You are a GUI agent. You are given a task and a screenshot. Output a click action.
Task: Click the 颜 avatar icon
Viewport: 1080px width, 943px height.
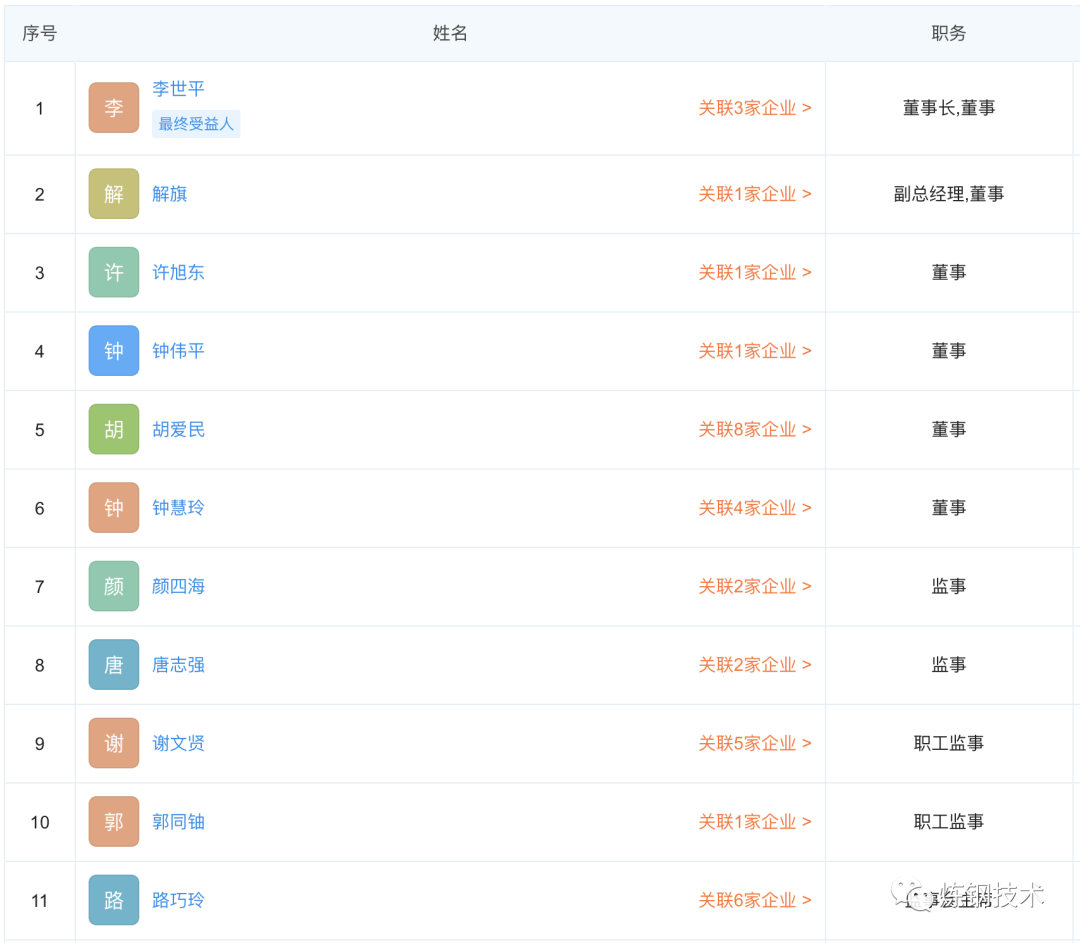click(x=114, y=586)
